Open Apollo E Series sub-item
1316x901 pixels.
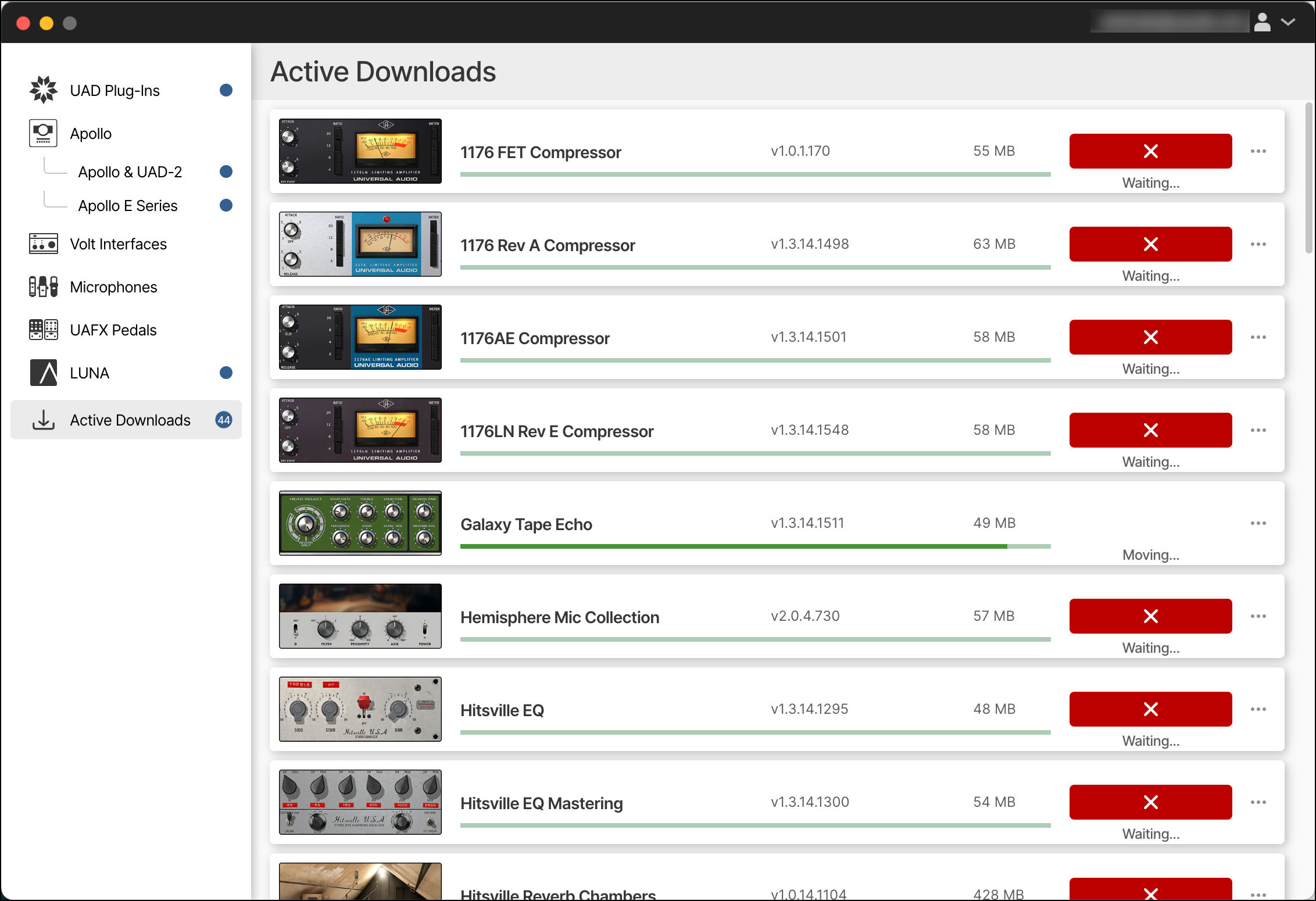(x=128, y=206)
